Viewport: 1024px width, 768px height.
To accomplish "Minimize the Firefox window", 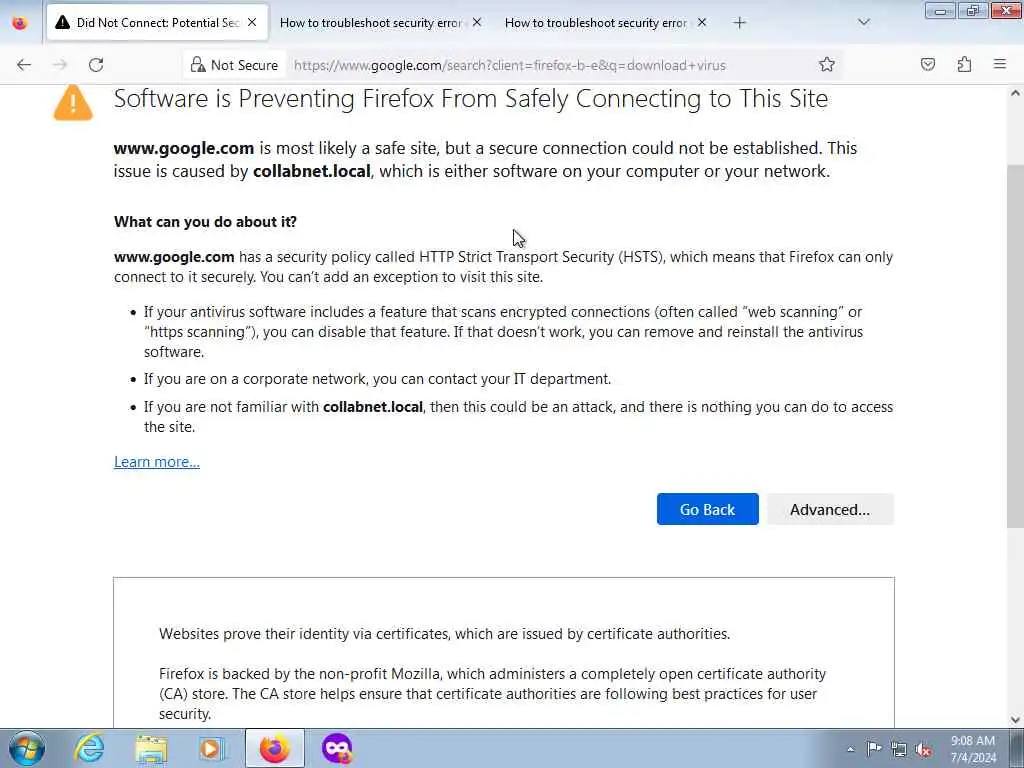I will pyautogui.click(x=940, y=11).
